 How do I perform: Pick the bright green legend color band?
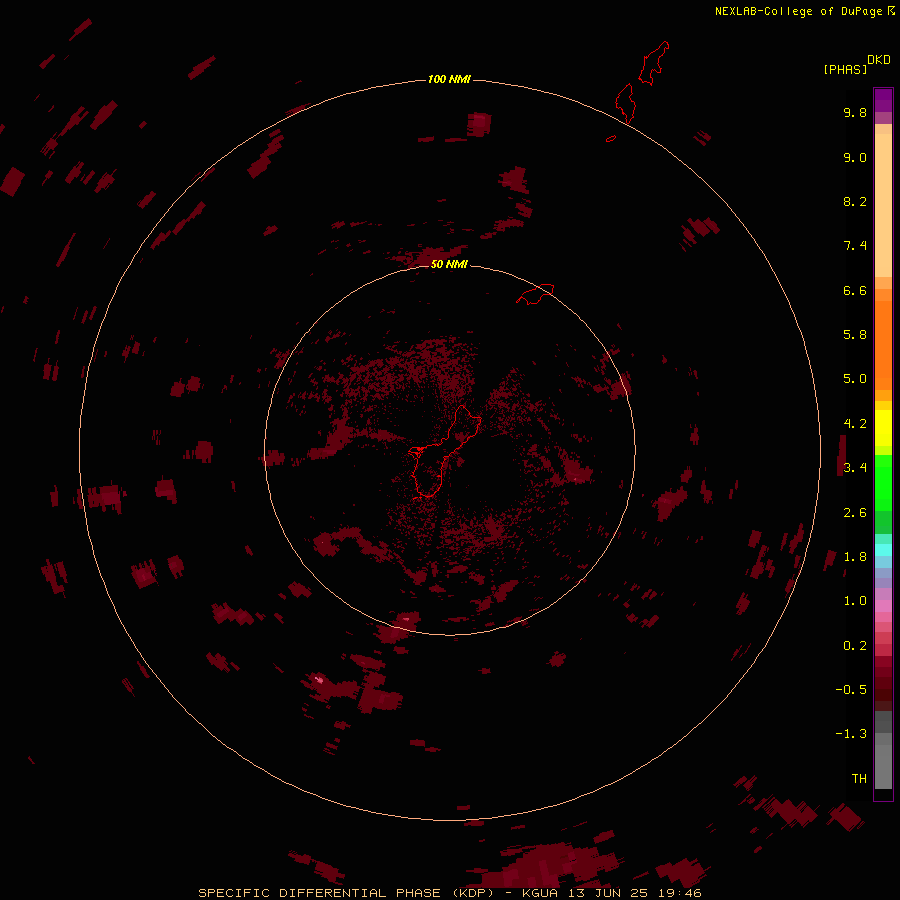point(883,482)
